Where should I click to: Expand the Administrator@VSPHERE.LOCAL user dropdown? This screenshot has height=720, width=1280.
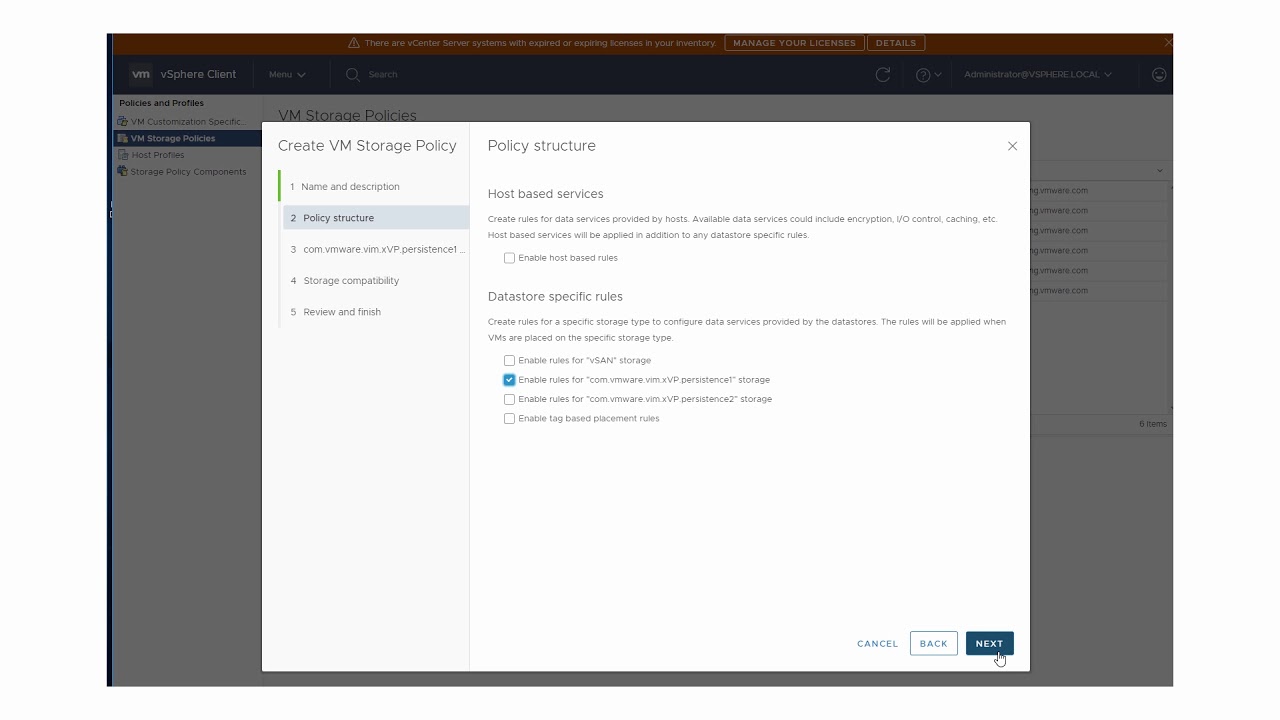coord(1037,75)
